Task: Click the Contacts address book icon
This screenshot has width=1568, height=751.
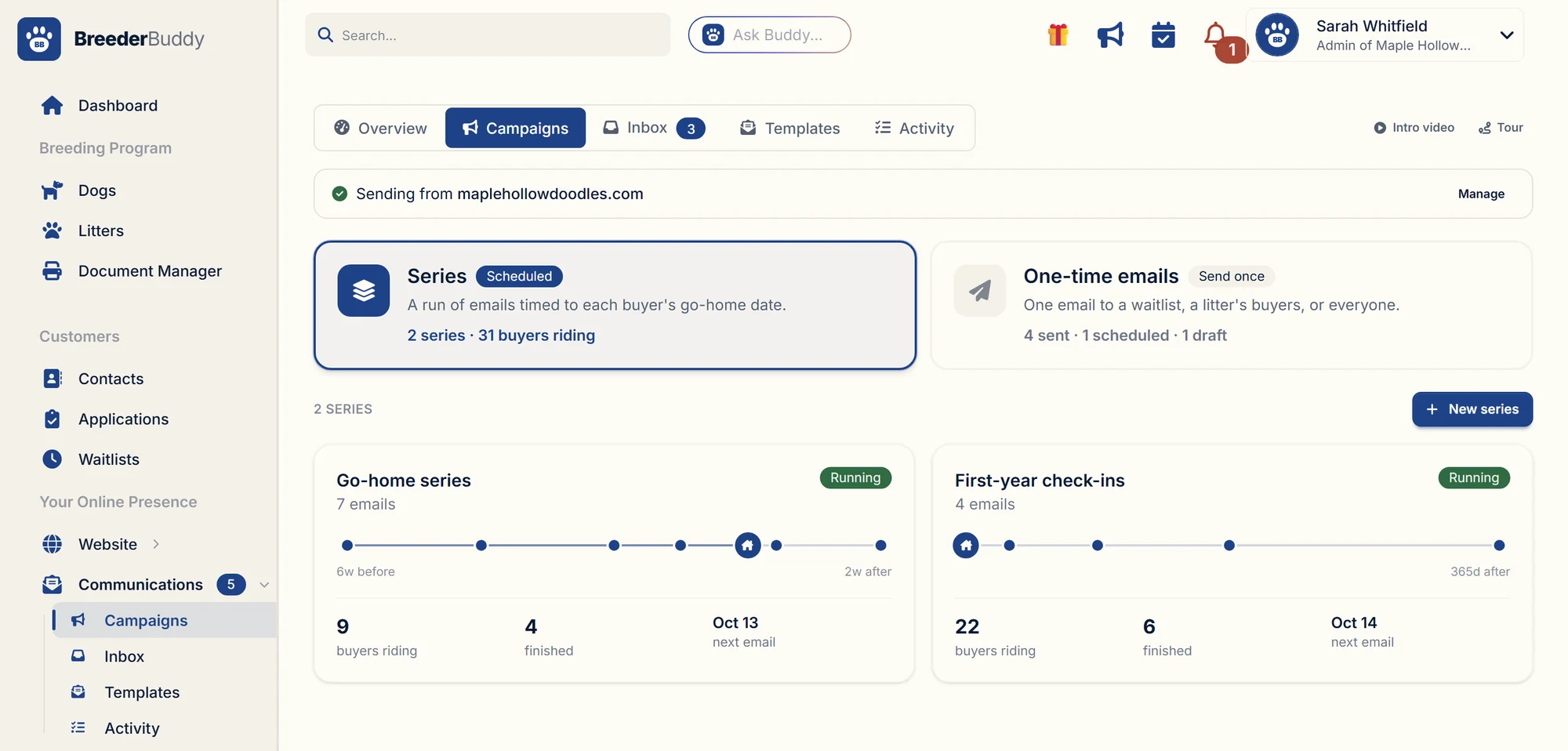Action: click(52, 379)
